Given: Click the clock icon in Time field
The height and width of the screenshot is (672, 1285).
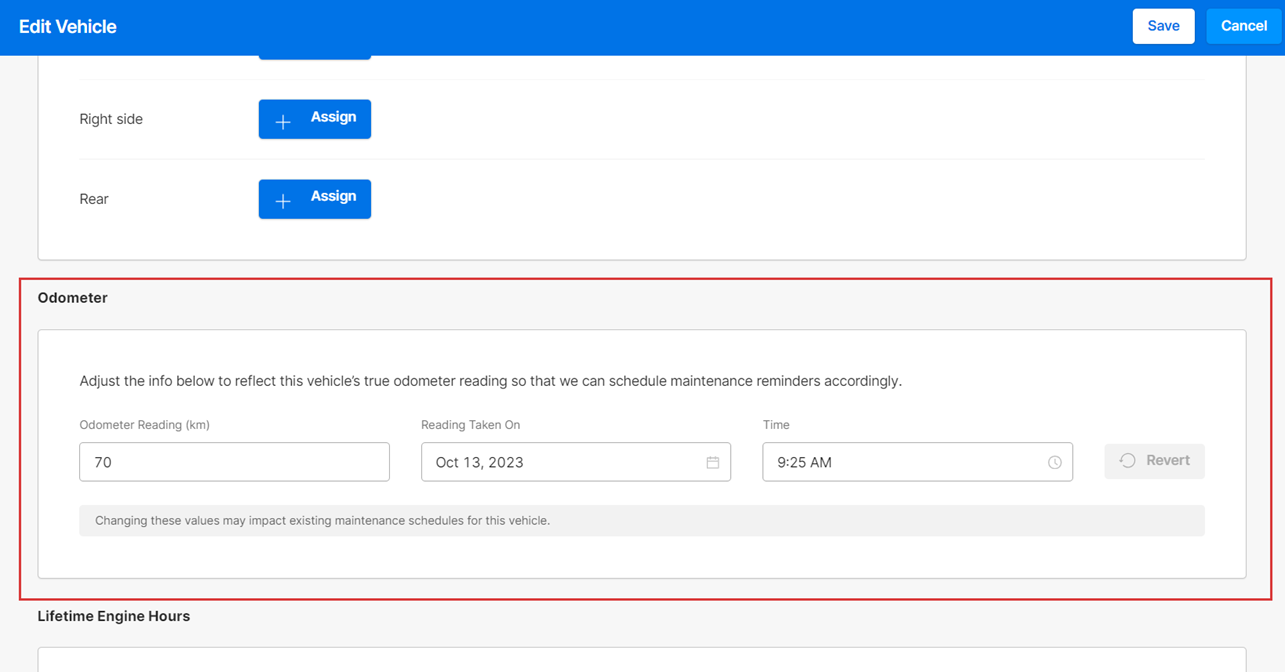Looking at the screenshot, I should pos(1054,462).
